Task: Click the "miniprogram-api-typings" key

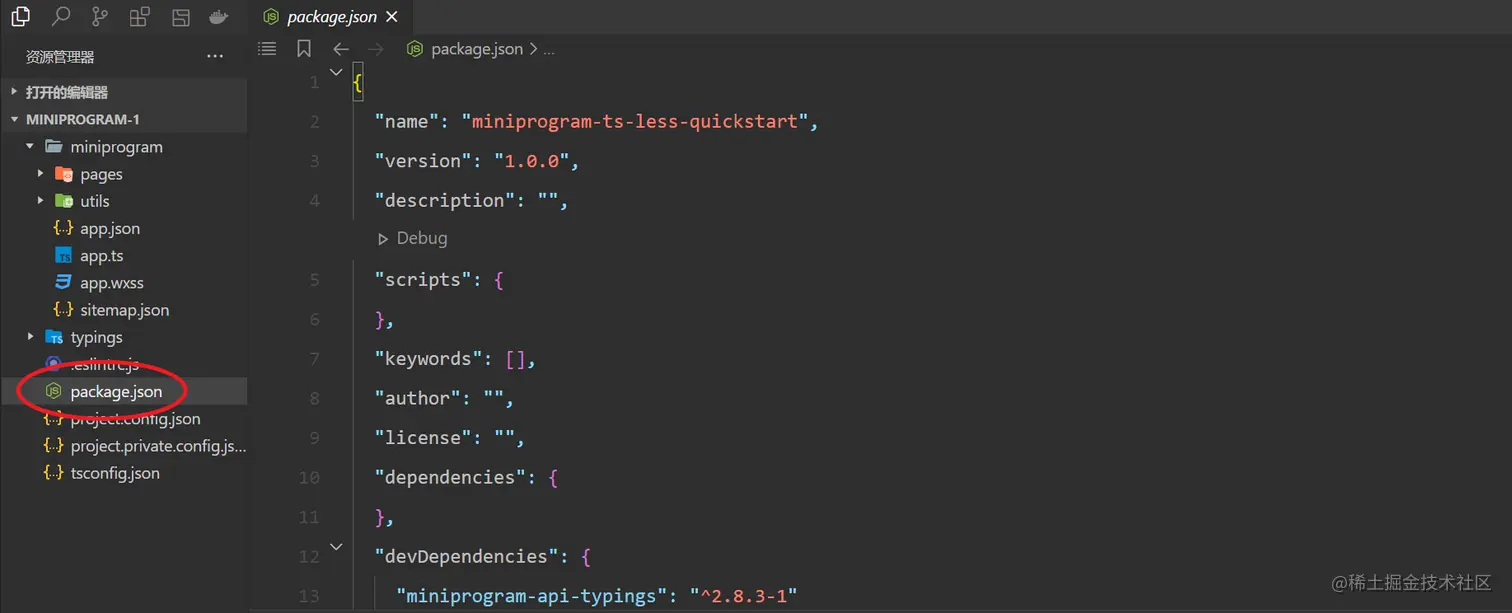Action: 532,596
